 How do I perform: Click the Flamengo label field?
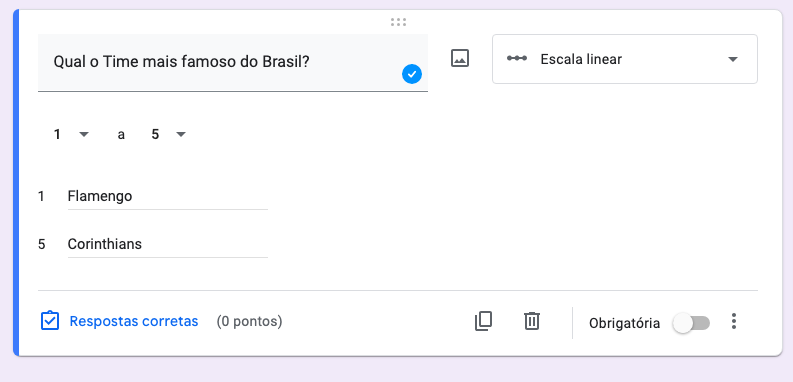pyautogui.click(x=167, y=196)
